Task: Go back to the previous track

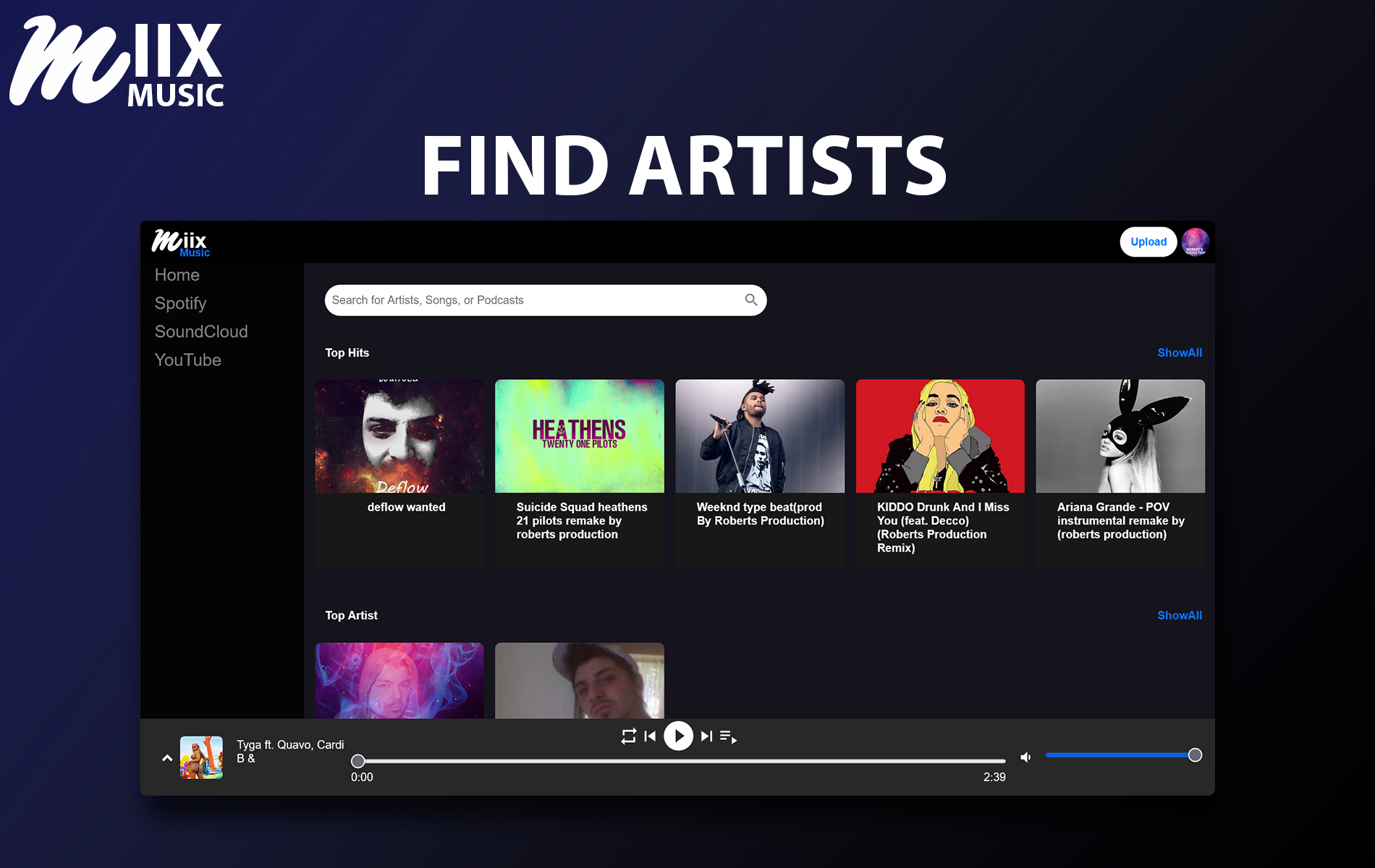Action: [x=651, y=736]
